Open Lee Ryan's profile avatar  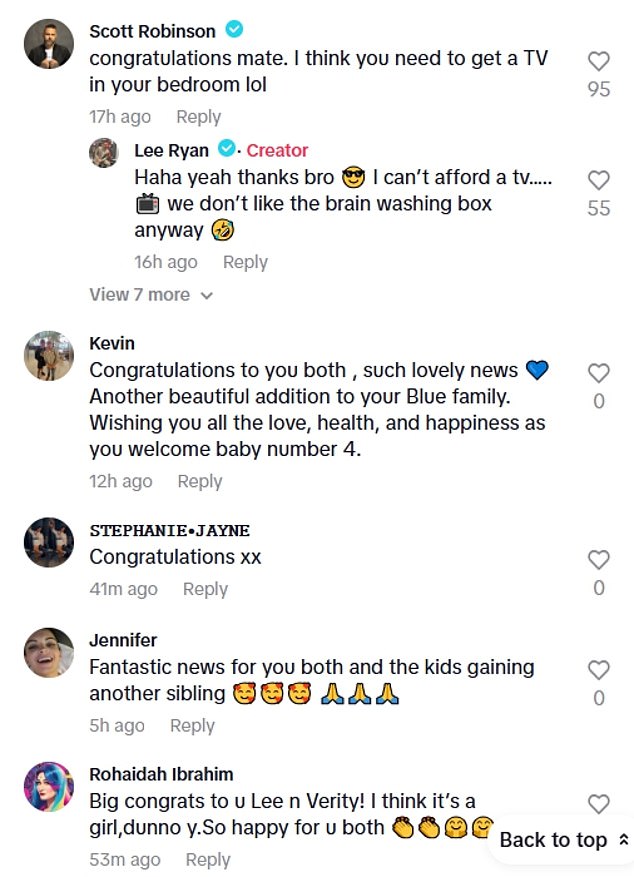pyautogui.click(x=104, y=152)
